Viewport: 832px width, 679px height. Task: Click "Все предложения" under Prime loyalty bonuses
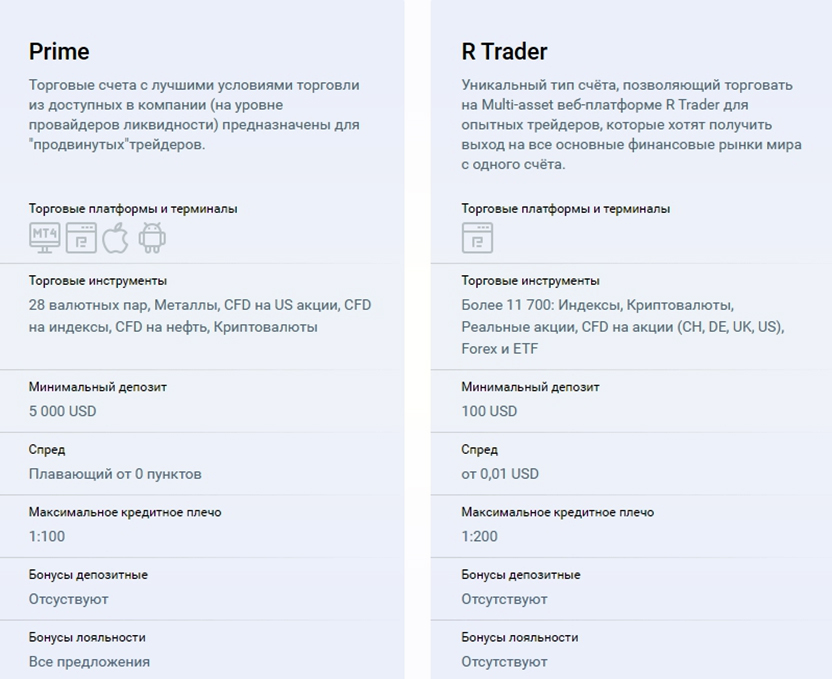(89, 661)
